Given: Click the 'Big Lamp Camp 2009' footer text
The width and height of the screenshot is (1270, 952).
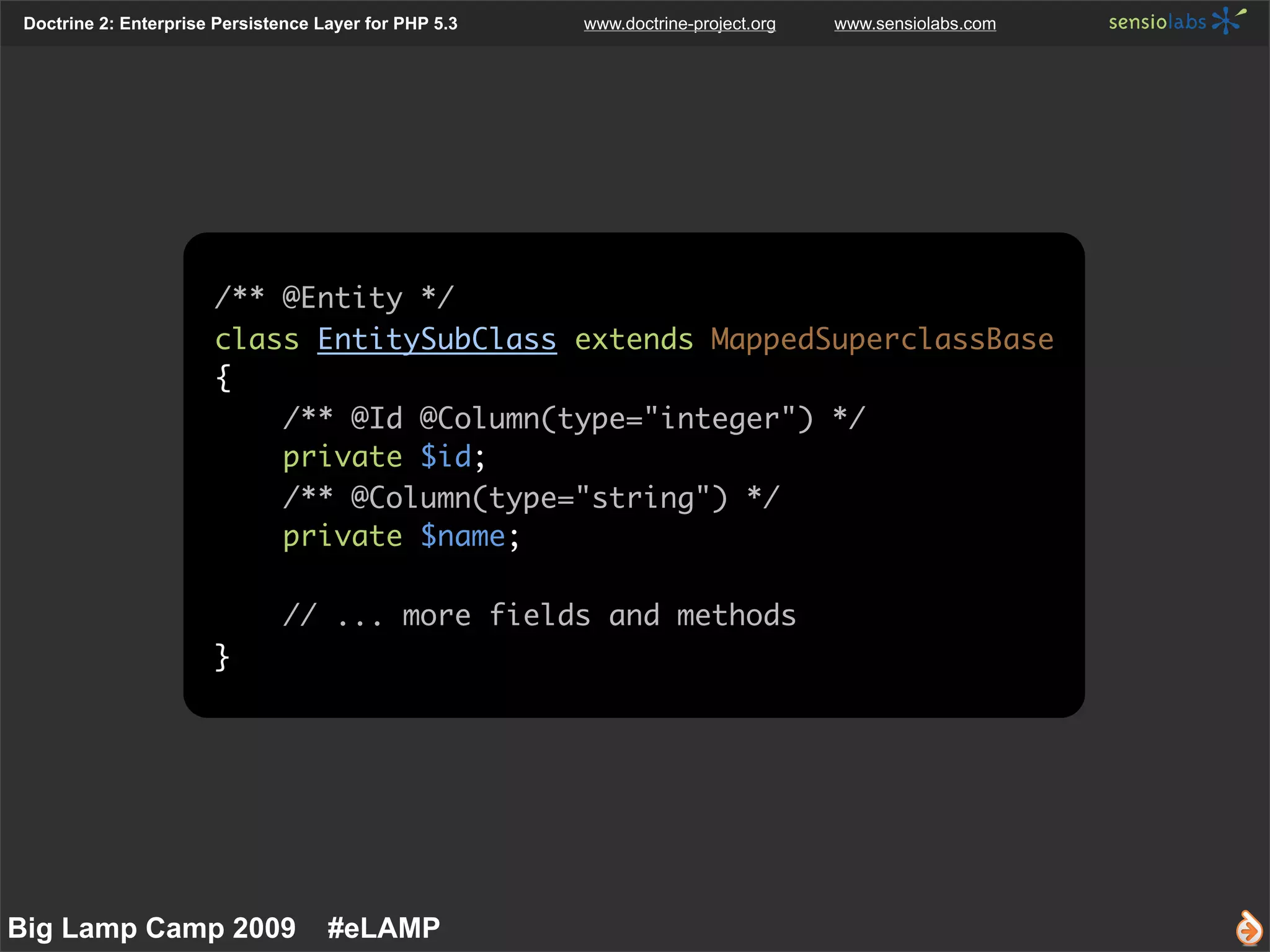Looking at the screenshot, I should click(152, 928).
